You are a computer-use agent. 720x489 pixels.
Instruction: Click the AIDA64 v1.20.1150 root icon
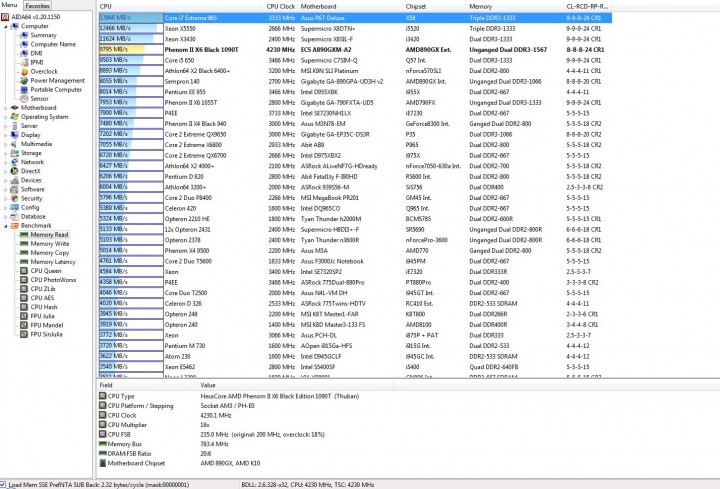tap(5, 17)
